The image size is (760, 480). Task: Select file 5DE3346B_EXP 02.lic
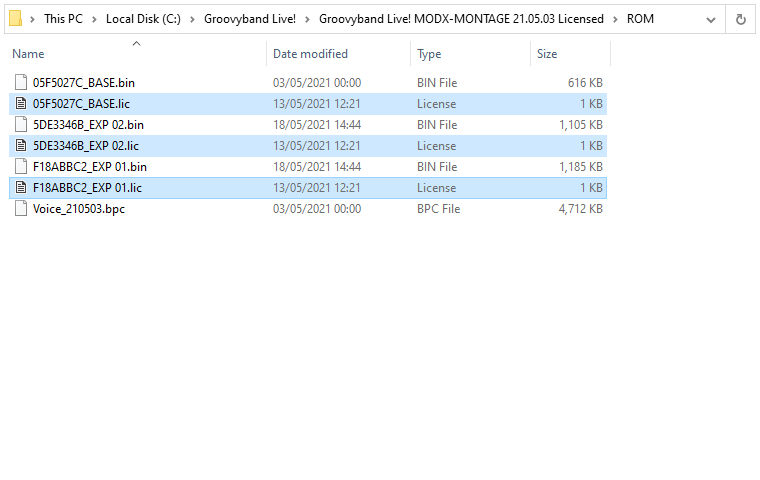tap(85, 146)
